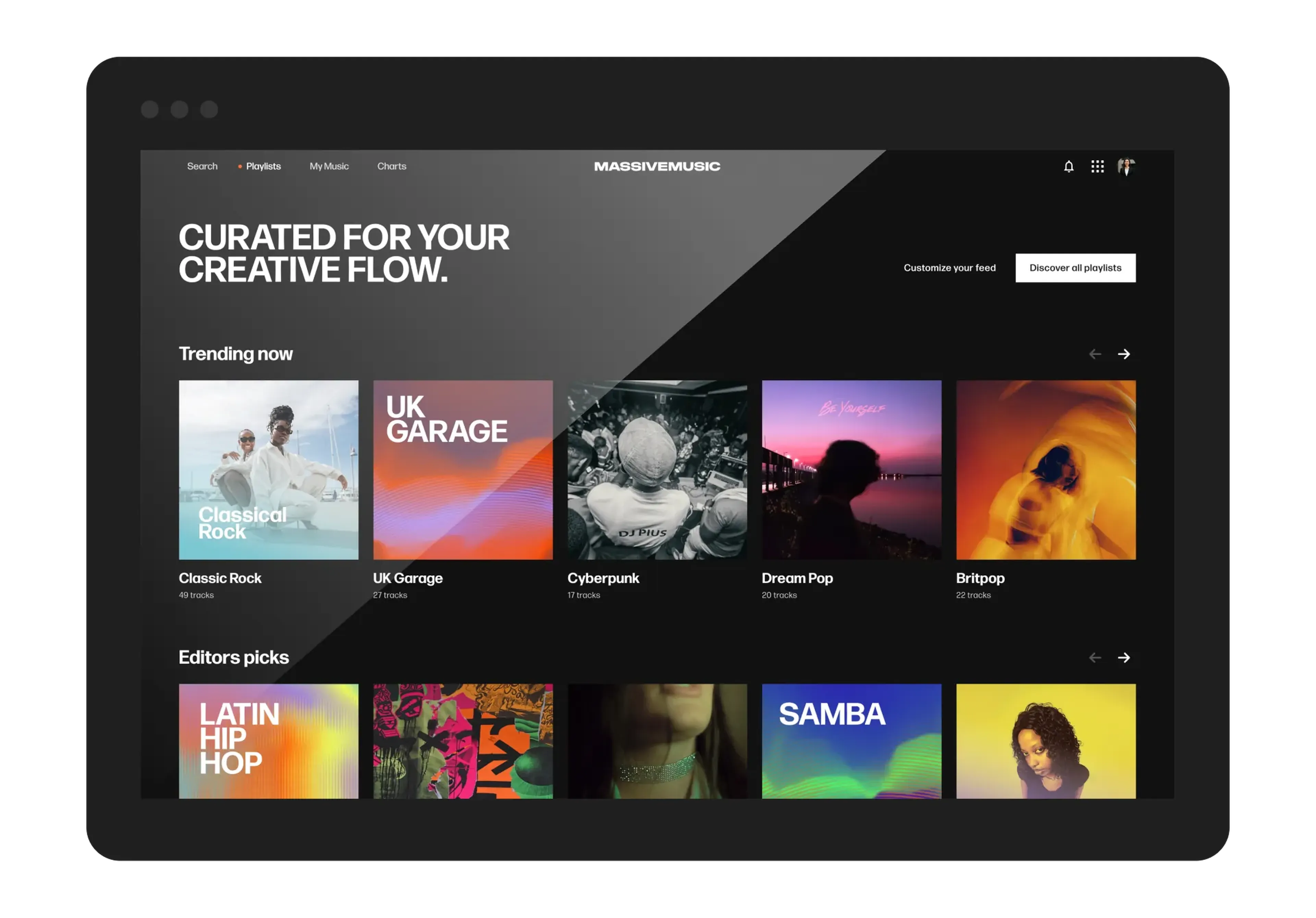Click previous arrow in Trending now
Image resolution: width=1316 pixels, height=918 pixels.
[1095, 354]
